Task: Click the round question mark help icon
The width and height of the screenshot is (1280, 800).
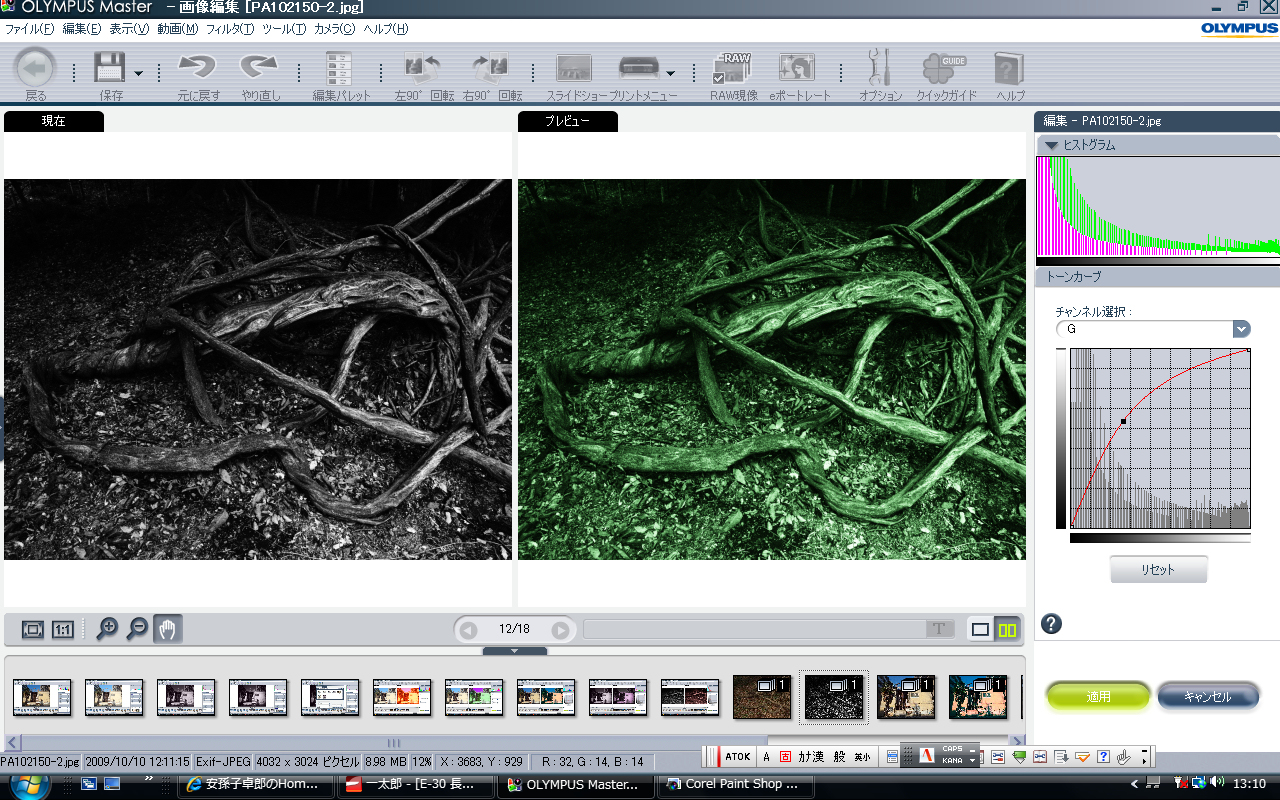Action: 1051,625
